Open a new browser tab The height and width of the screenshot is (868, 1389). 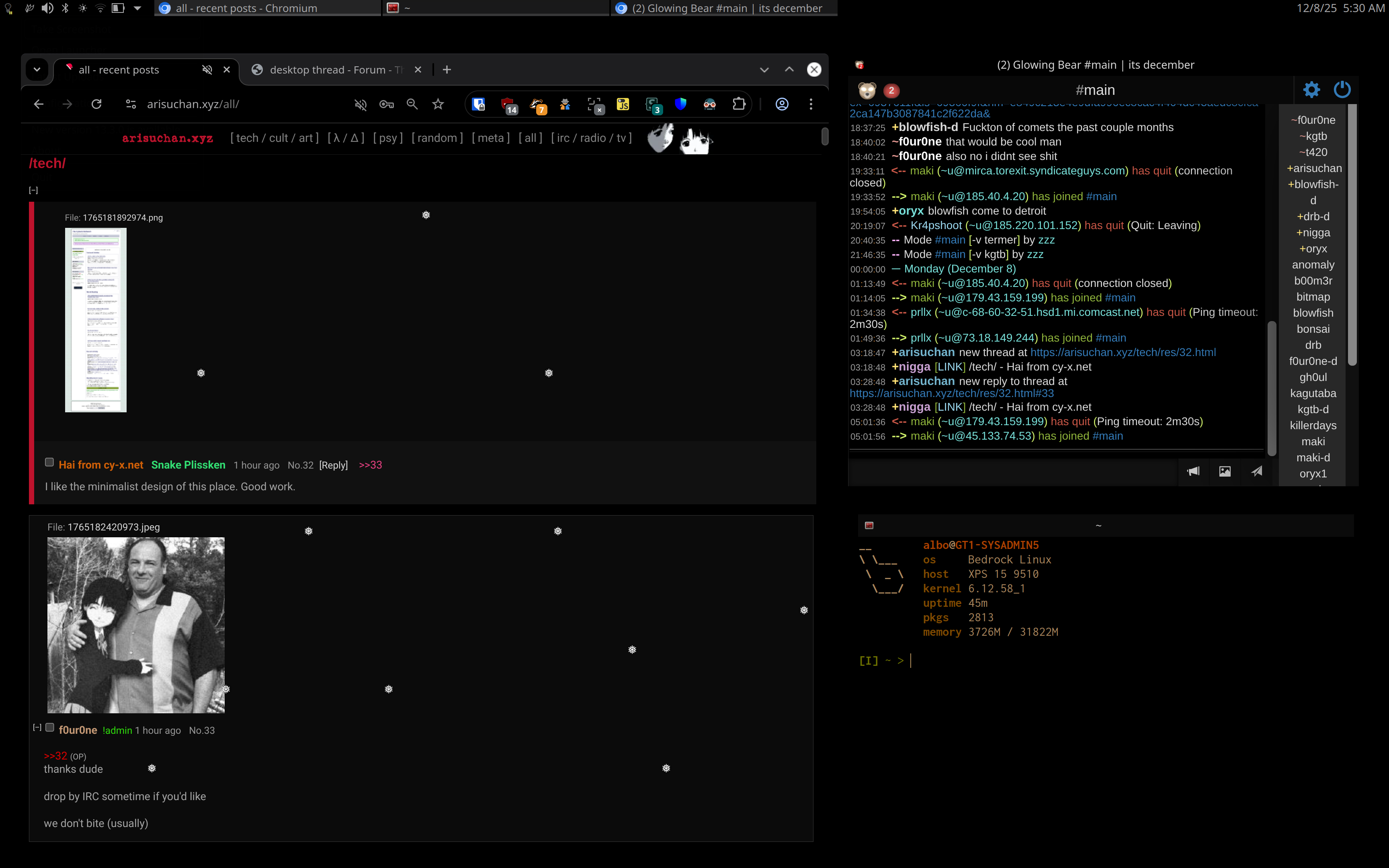tap(447, 70)
